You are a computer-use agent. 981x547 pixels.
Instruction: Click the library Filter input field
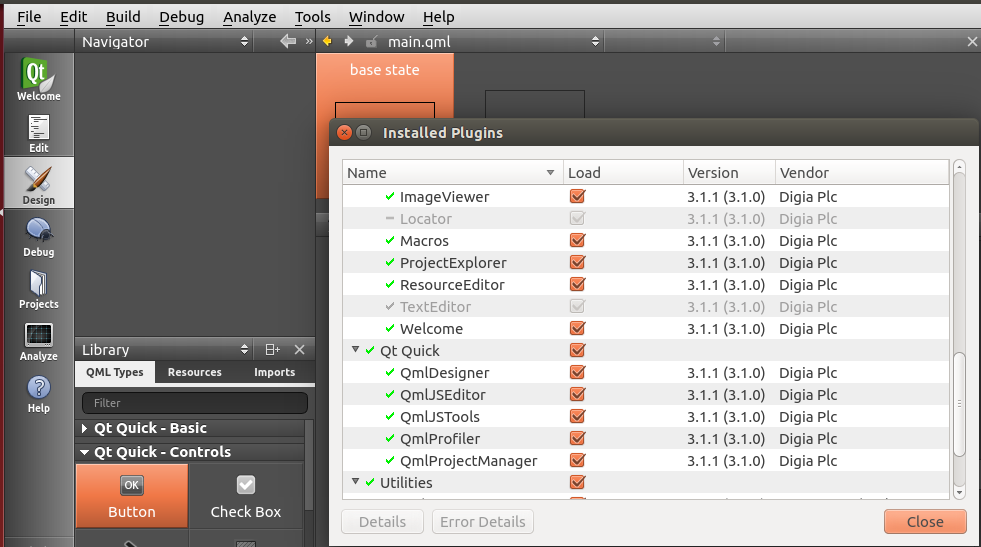click(x=194, y=403)
